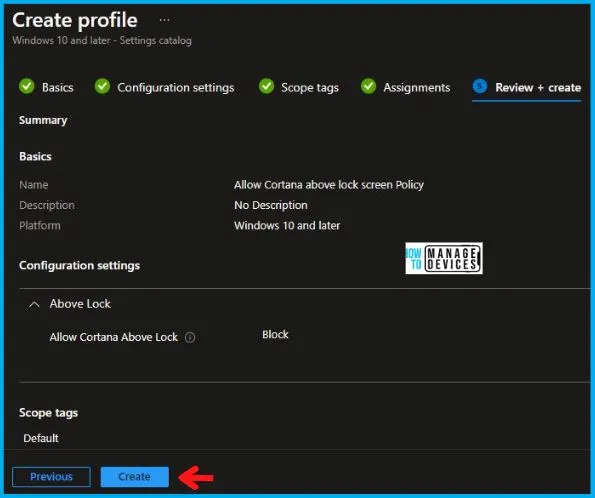Screen dimensions: 595x498
Task: Open the ellipsis menu beside Create profile
Action: click(x=164, y=20)
